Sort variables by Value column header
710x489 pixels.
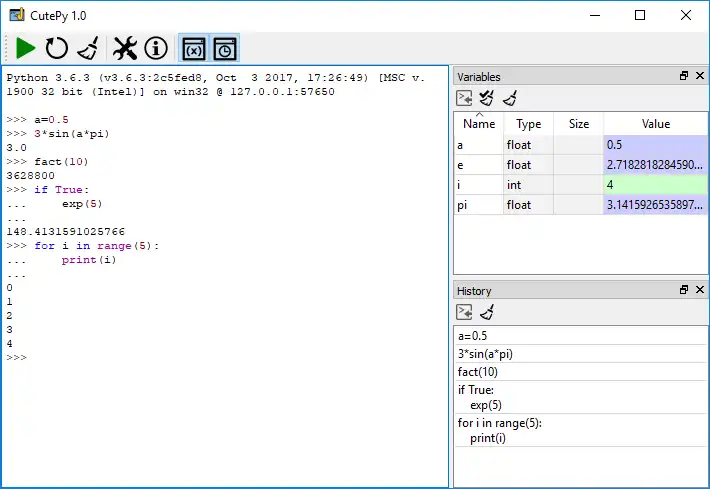tap(656, 124)
